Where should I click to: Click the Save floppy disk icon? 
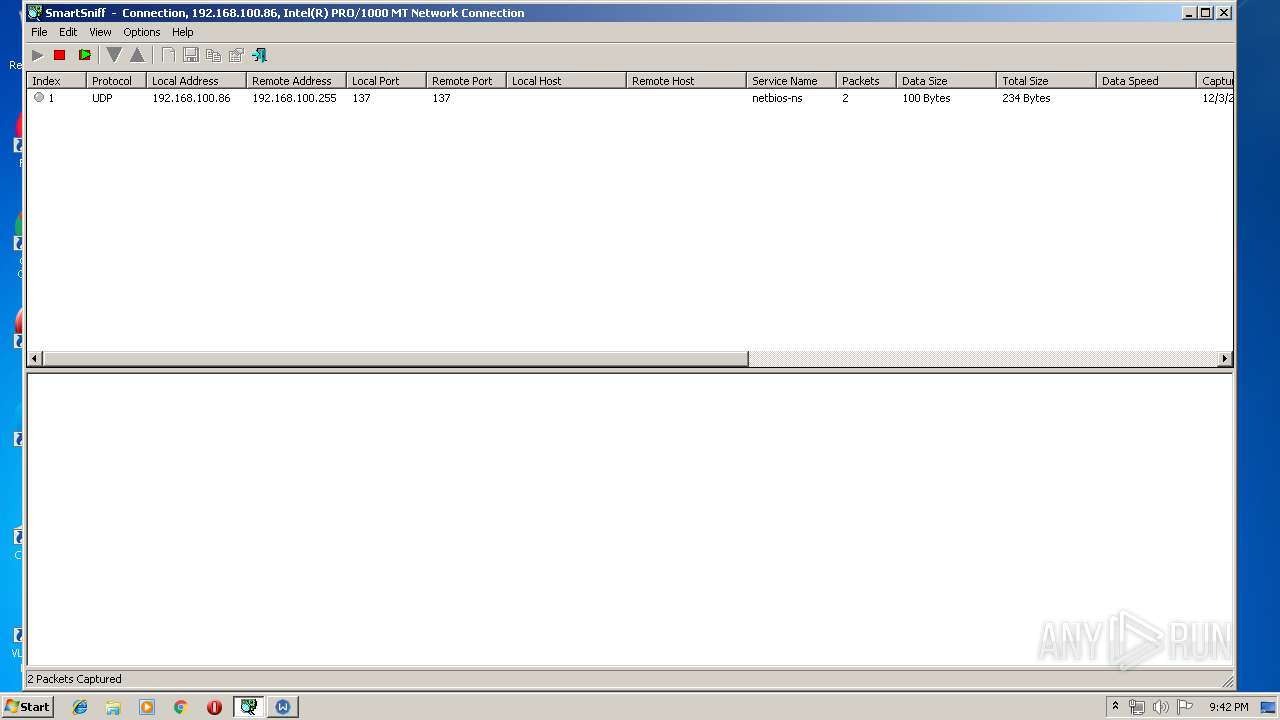coord(190,55)
